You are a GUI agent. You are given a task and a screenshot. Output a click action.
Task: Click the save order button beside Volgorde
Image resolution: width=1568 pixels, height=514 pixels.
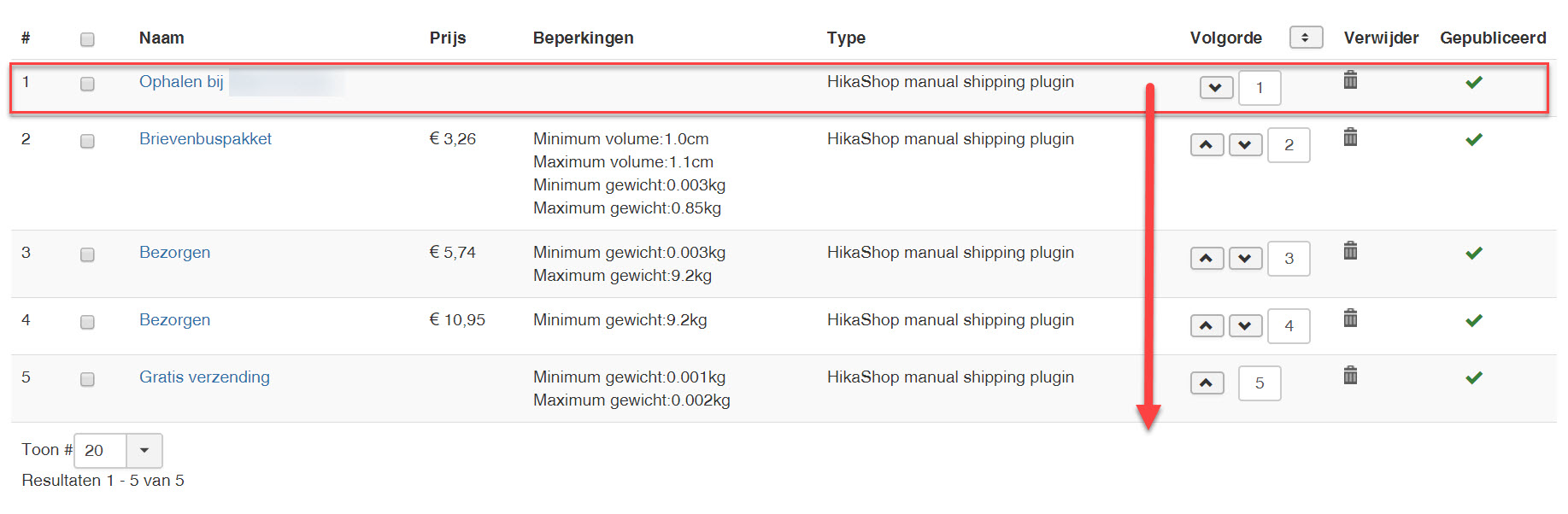click(x=1305, y=38)
